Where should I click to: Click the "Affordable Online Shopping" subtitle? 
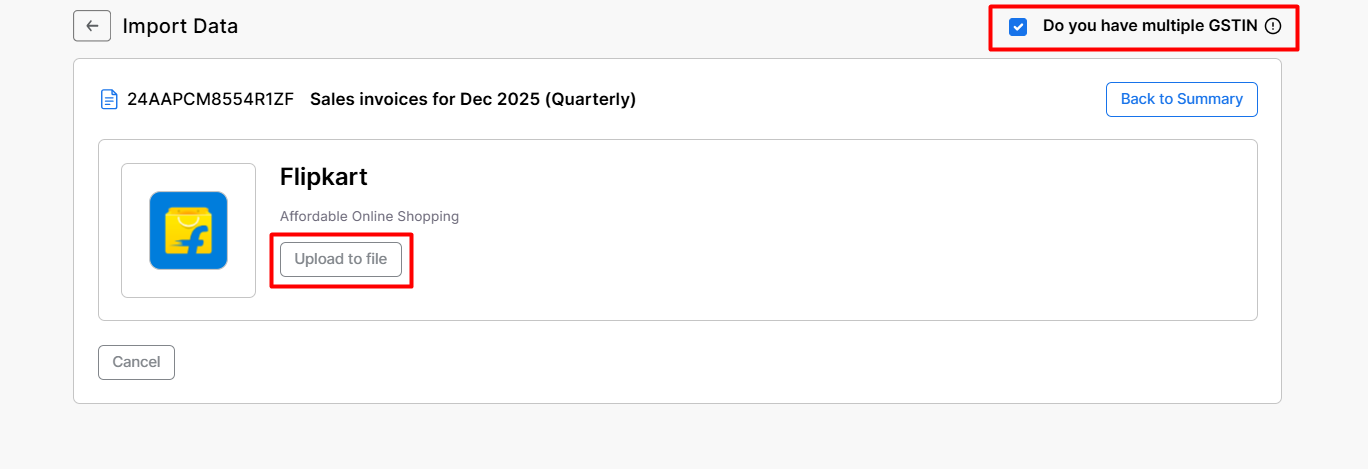tap(369, 216)
